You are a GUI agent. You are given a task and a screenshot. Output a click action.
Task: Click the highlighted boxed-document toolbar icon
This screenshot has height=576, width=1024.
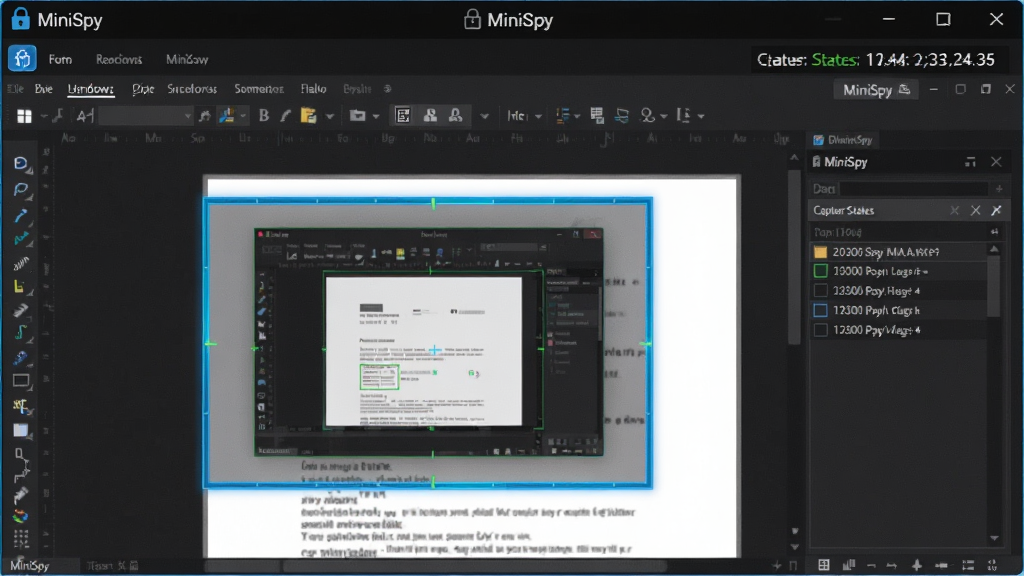point(403,116)
